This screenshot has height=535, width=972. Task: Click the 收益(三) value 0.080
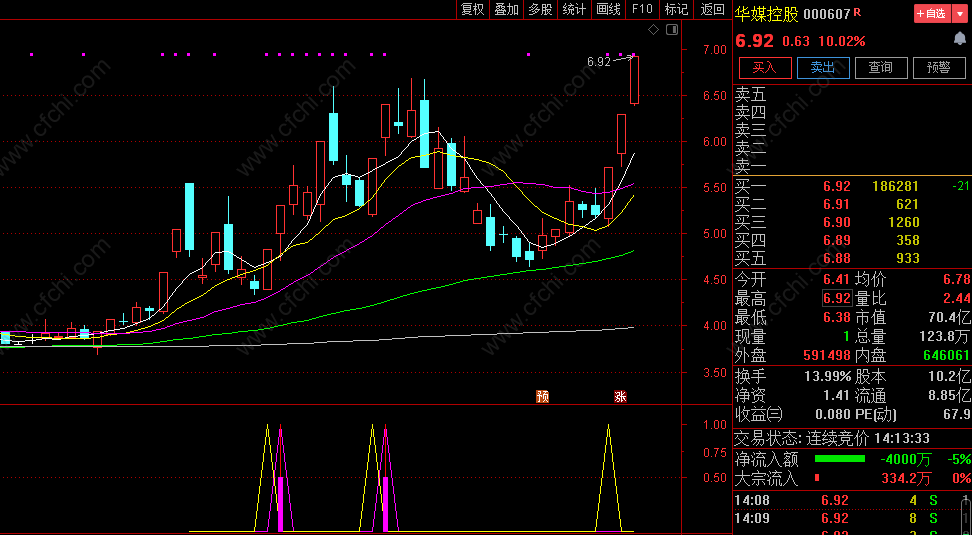tap(834, 414)
